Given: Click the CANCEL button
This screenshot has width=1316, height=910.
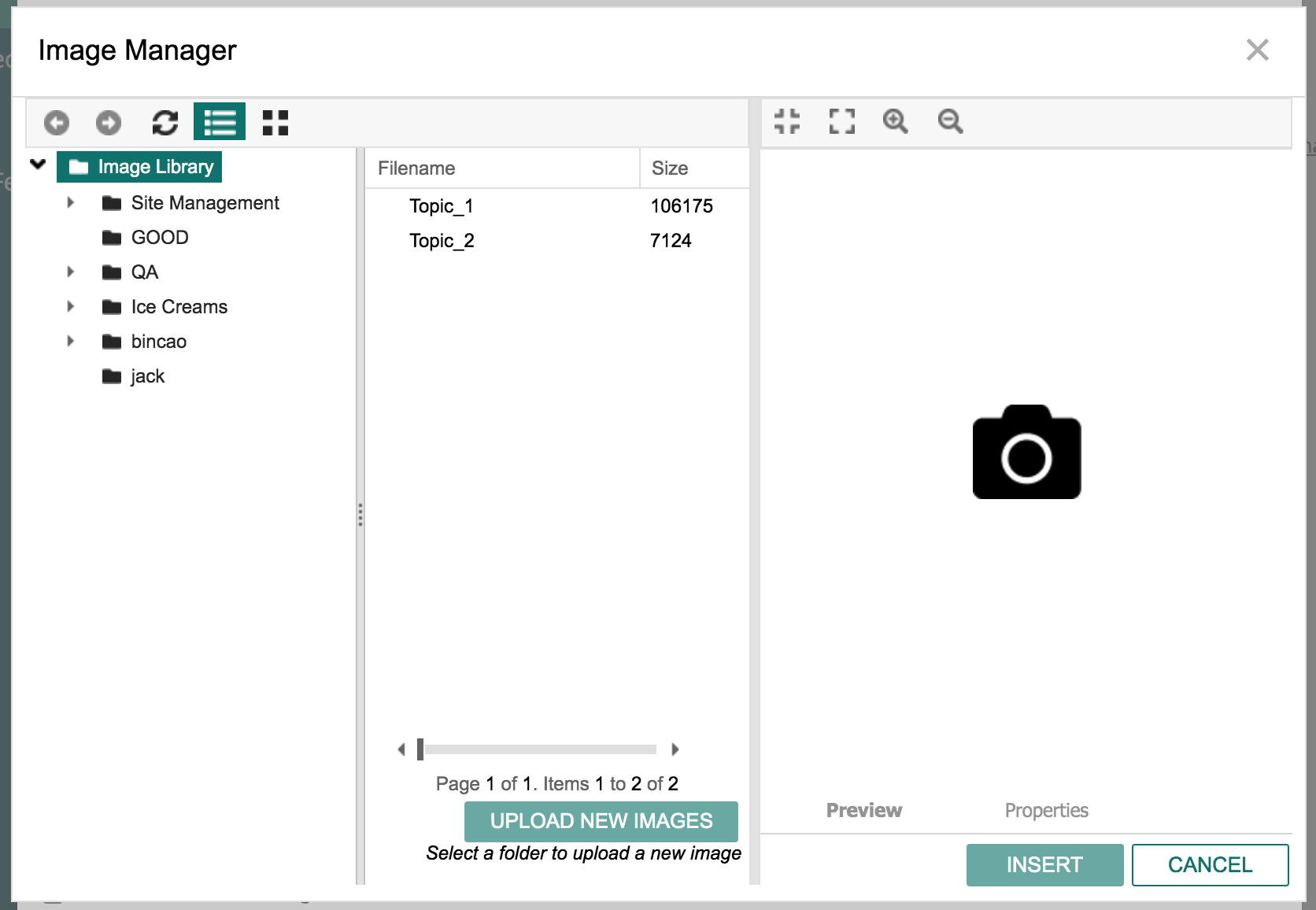Looking at the screenshot, I should (x=1210, y=864).
